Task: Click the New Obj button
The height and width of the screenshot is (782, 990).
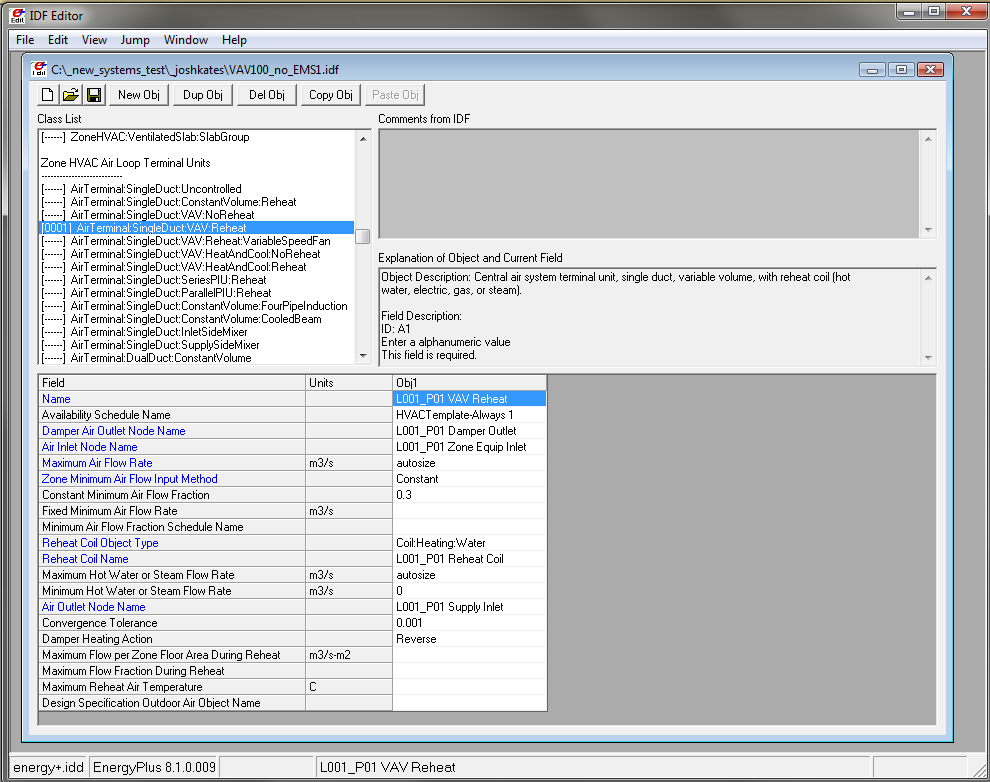Action: point(139,95)
